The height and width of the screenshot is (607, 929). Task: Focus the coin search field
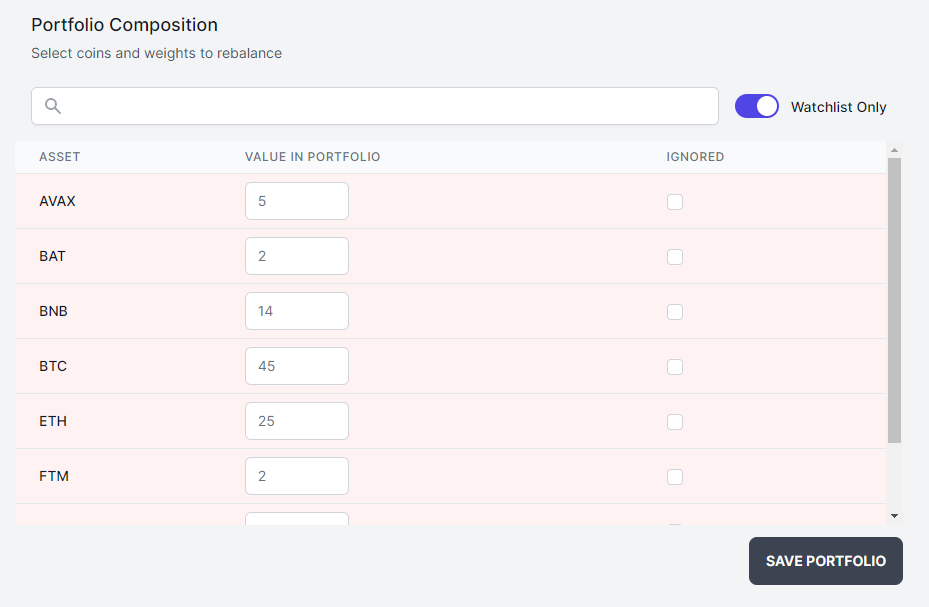coord(374,106)
